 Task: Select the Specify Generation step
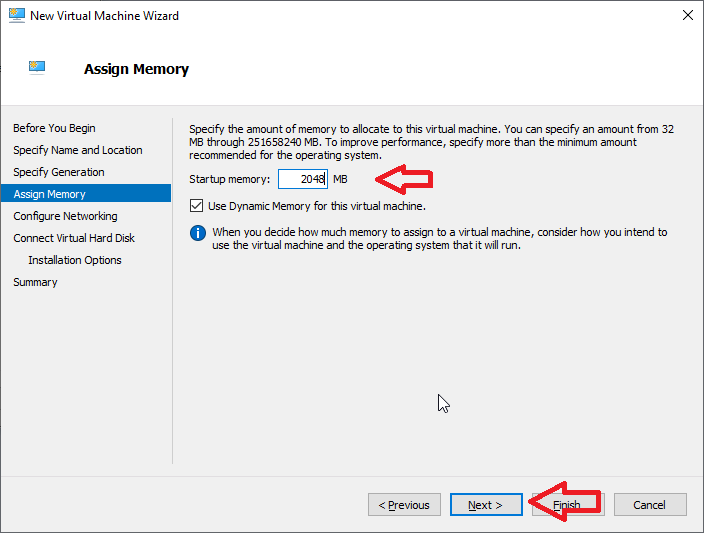58,172
